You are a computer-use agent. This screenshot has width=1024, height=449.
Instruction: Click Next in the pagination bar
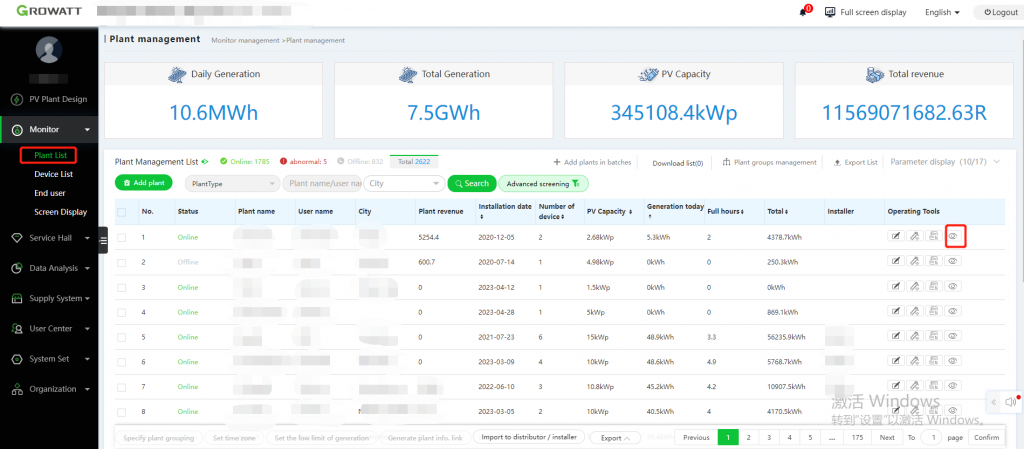(x=887, y=437)
